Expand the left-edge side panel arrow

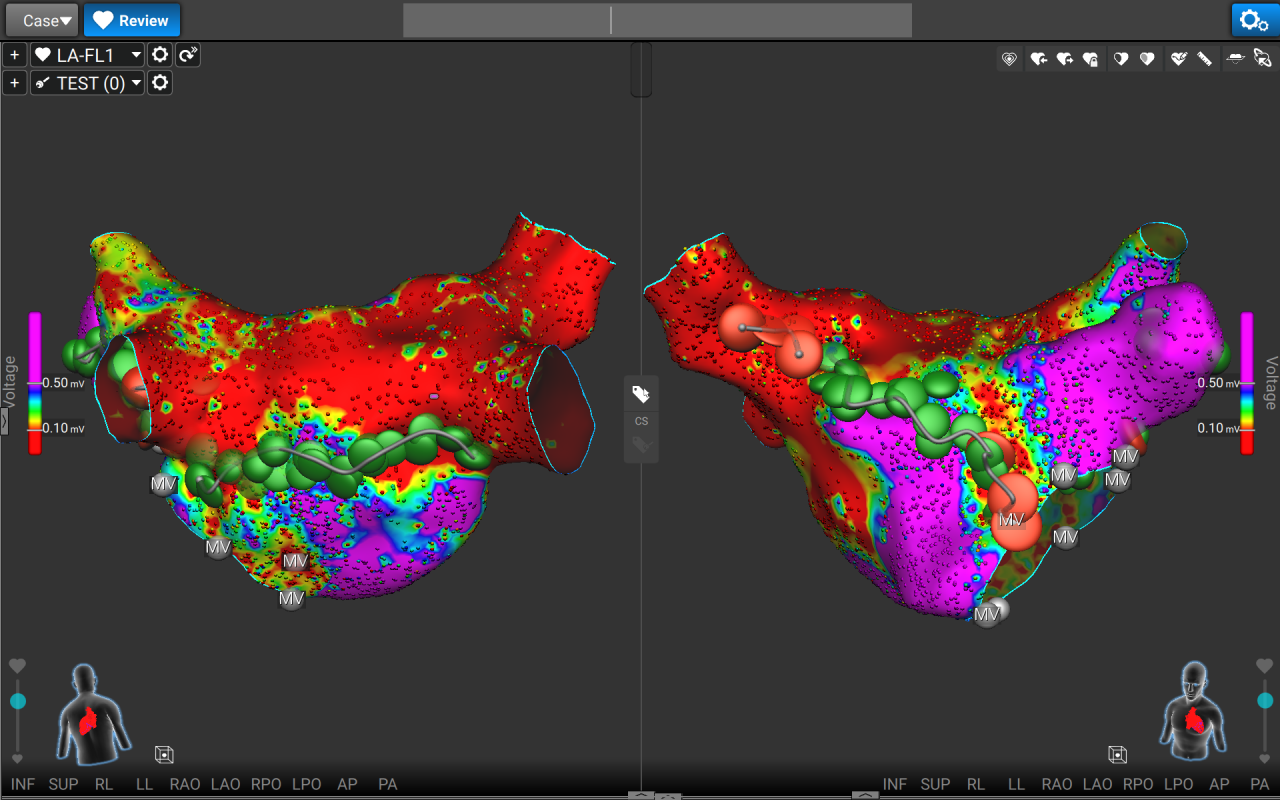pos(4,422)
